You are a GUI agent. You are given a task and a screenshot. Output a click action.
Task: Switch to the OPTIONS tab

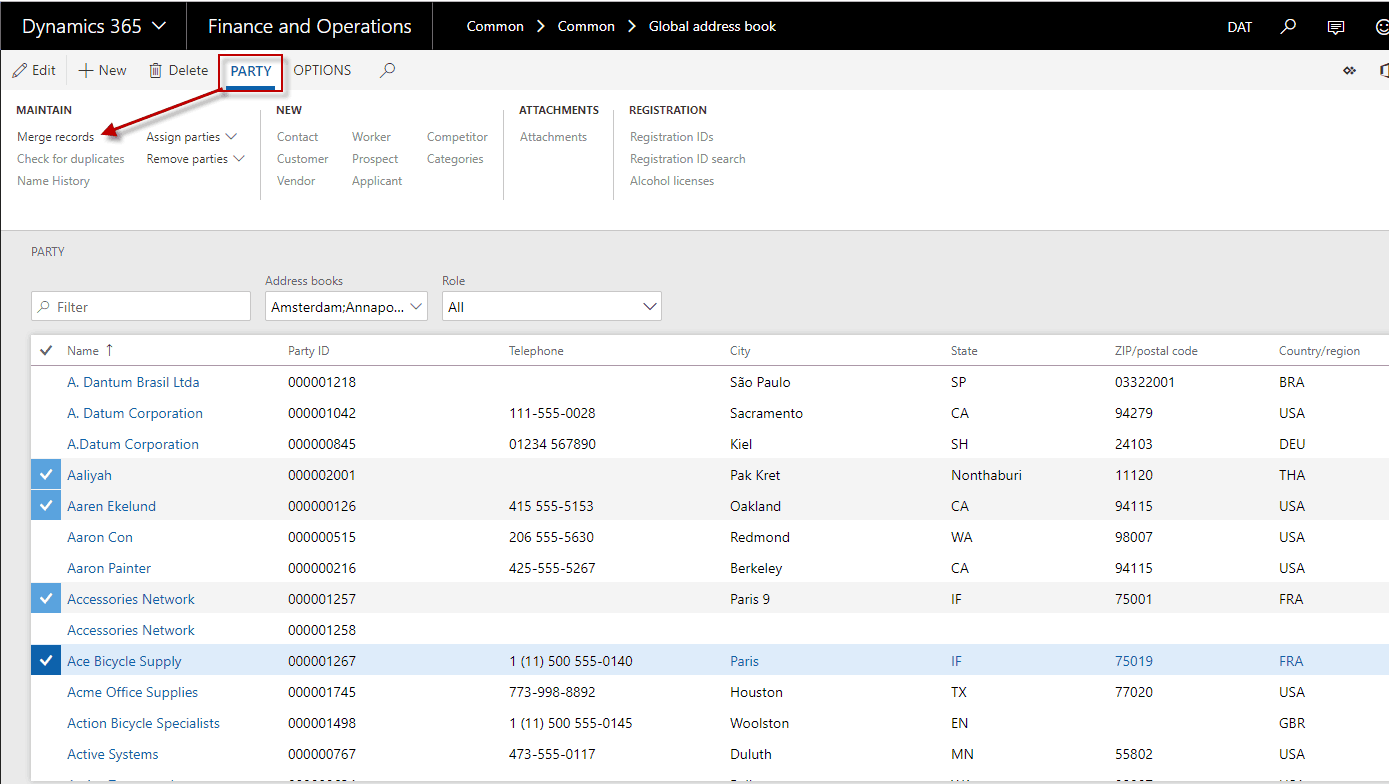click(322, 70)
